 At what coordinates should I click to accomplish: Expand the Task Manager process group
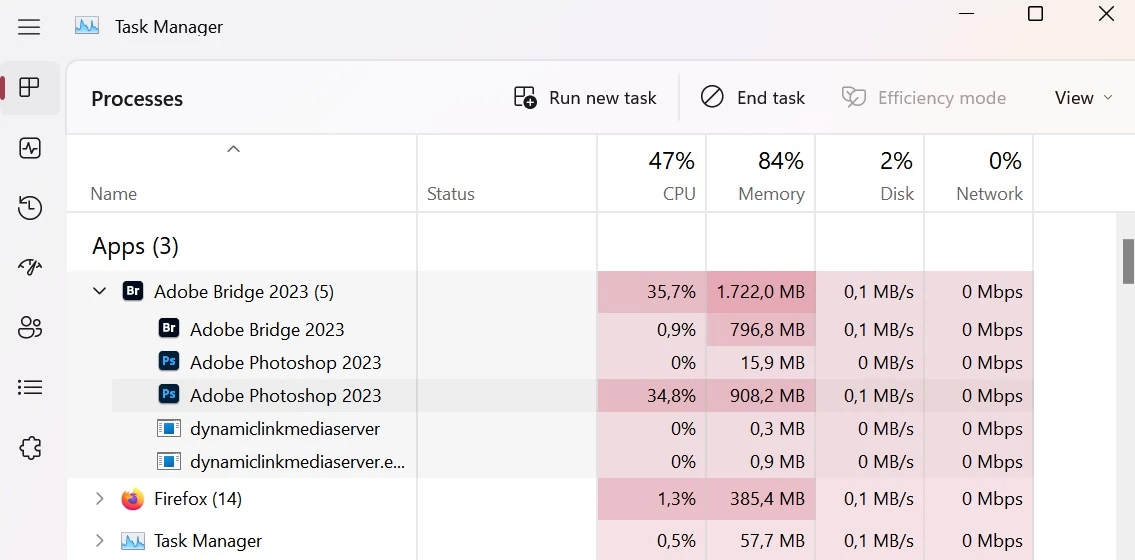[100, 540]
